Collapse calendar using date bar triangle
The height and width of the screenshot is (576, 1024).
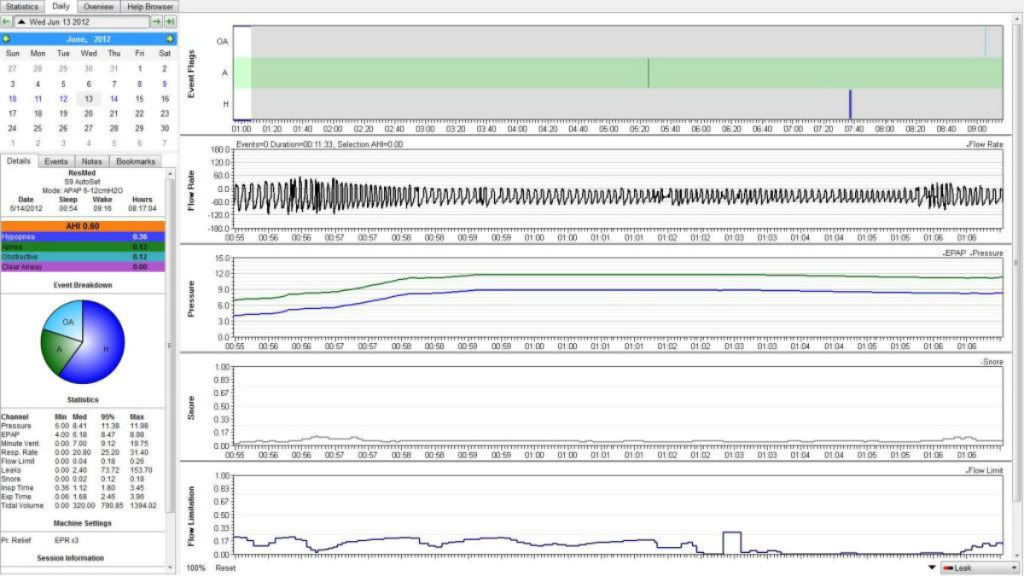[22, 21]
